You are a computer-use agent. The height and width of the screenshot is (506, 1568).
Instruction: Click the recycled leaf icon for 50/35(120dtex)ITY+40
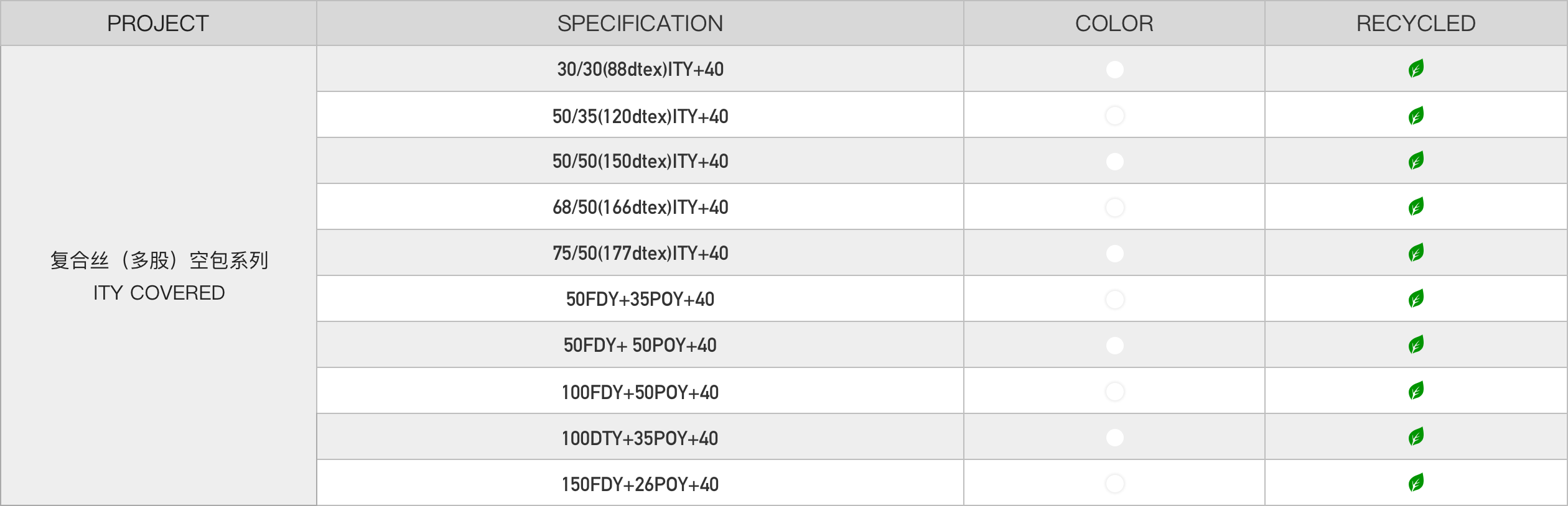pos(1416,116)
